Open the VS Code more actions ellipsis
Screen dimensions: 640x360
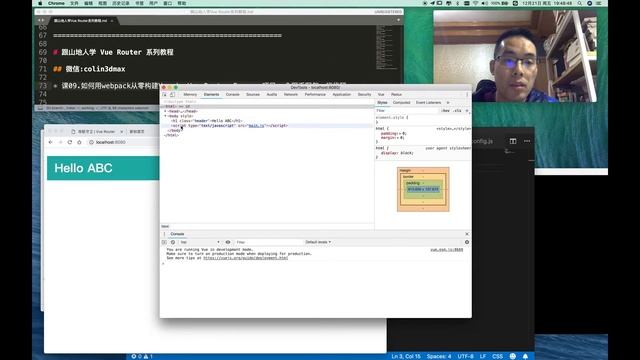coord(527,141)
